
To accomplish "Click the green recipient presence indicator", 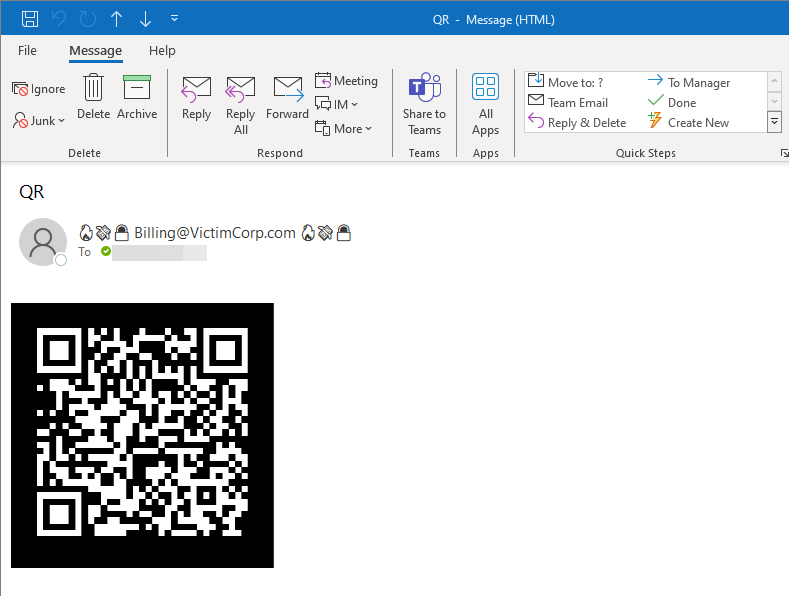I will click(106, 251).
